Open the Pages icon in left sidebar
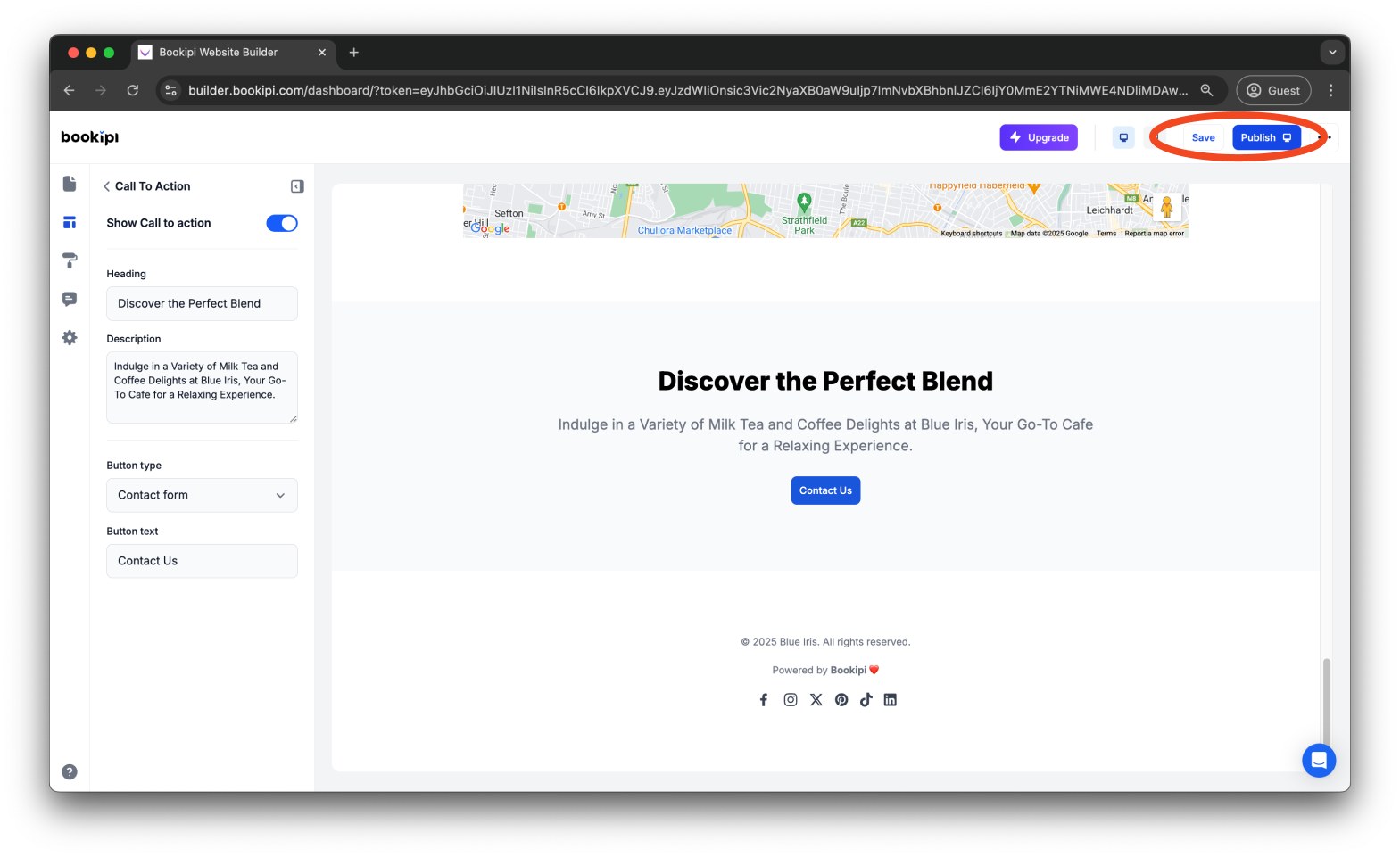This screenshot has width=1400, height=857. (70, 184)
